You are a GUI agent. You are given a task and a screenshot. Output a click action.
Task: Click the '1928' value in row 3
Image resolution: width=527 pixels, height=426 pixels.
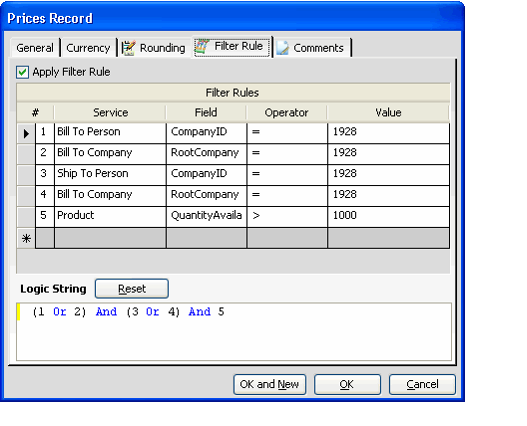click(388, 175)
